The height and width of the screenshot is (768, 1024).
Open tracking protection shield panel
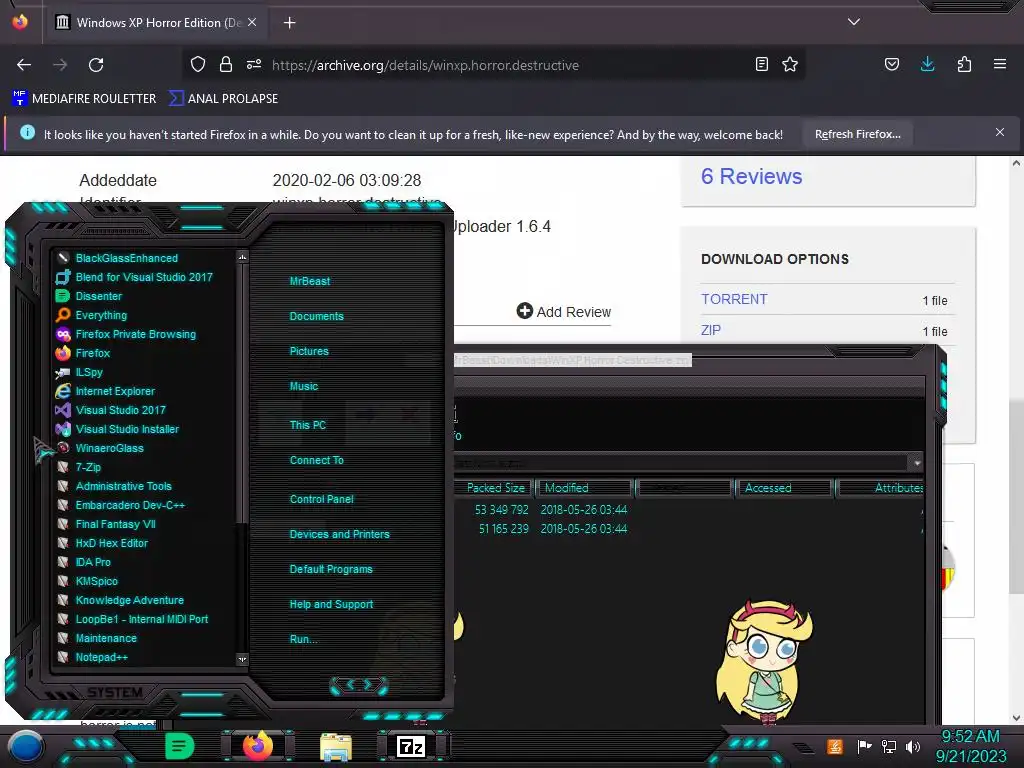pyautogui.click(x=198, y=64)
